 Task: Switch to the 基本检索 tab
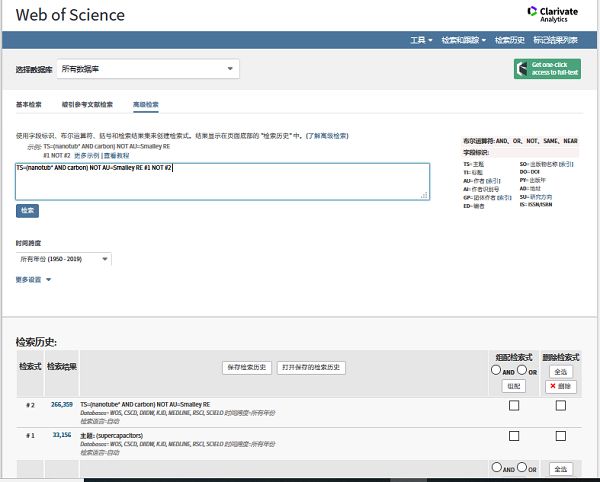(x=29, y=104)
